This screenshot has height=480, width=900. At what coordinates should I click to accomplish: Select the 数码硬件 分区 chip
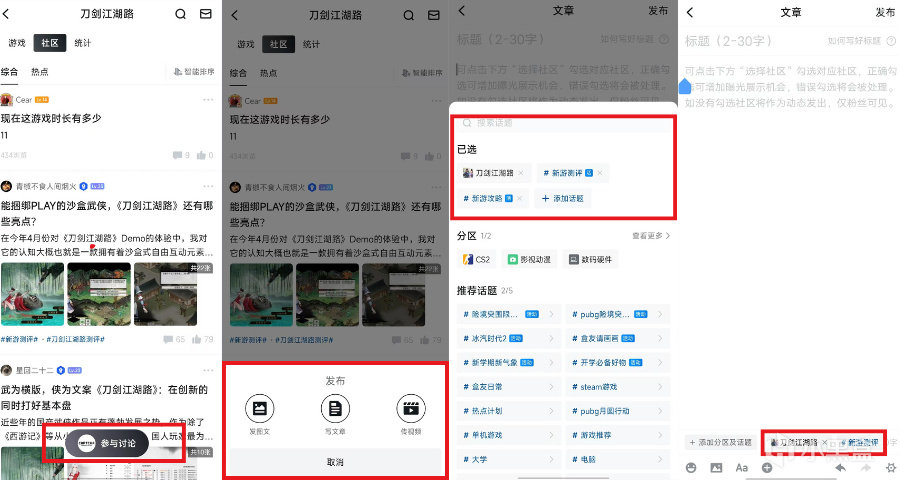click(591, 260)
